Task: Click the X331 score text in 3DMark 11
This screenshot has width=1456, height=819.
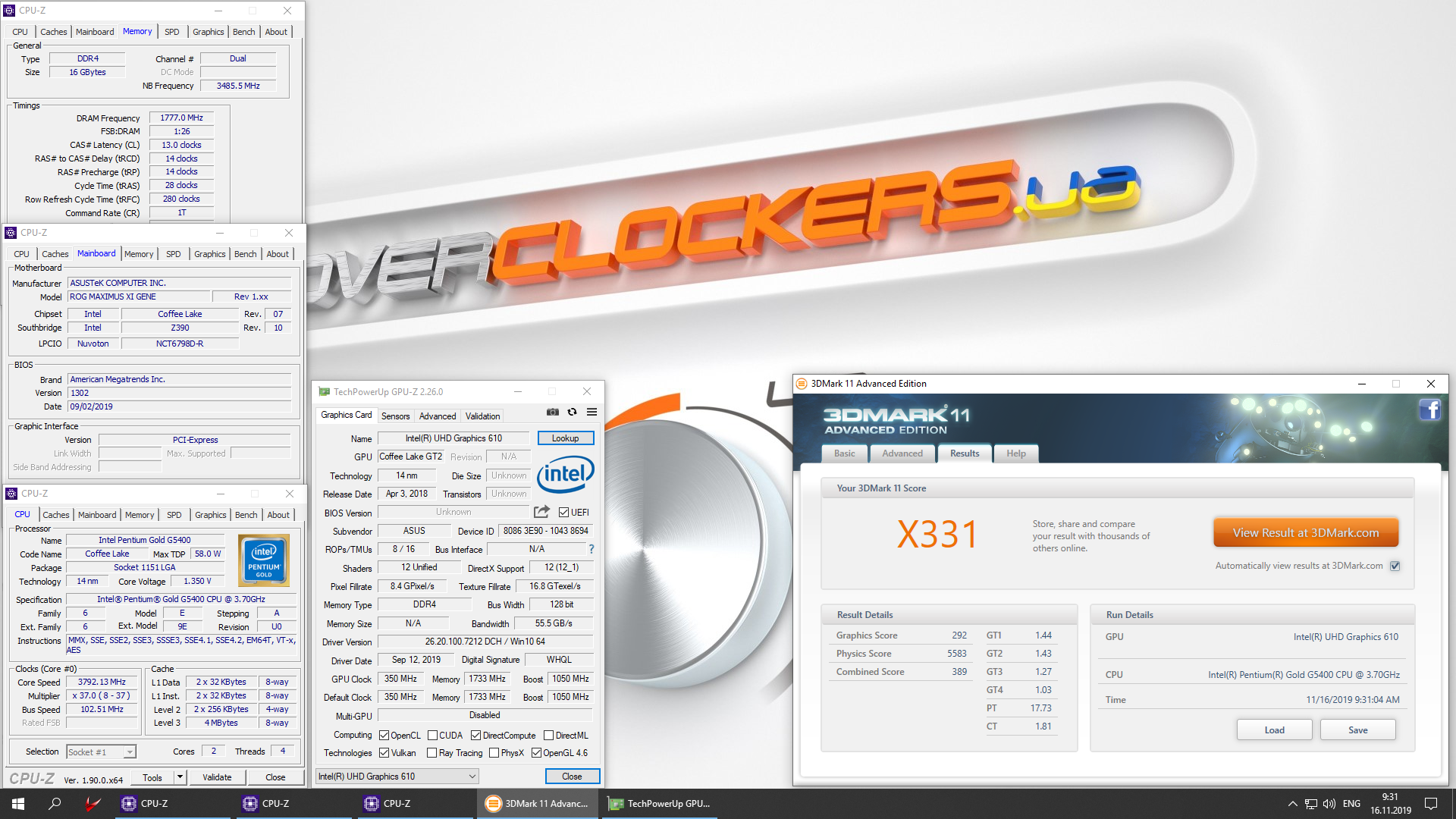Action: pos(937,535)
